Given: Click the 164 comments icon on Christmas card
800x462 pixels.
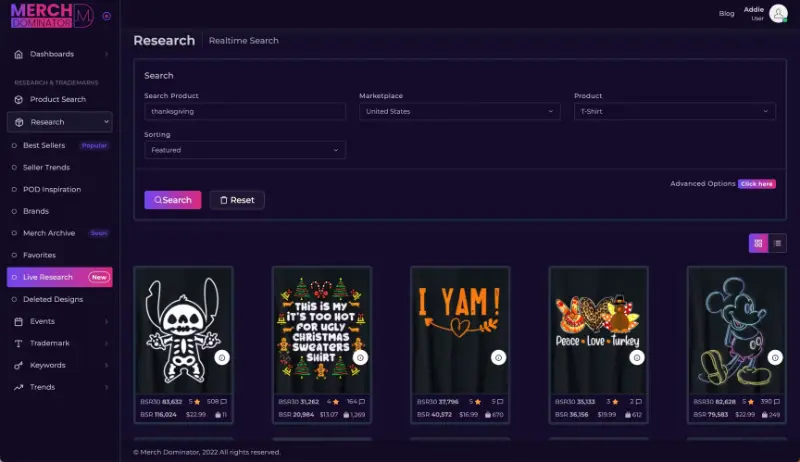Looking at the screenshot, I should click(362, 402).
